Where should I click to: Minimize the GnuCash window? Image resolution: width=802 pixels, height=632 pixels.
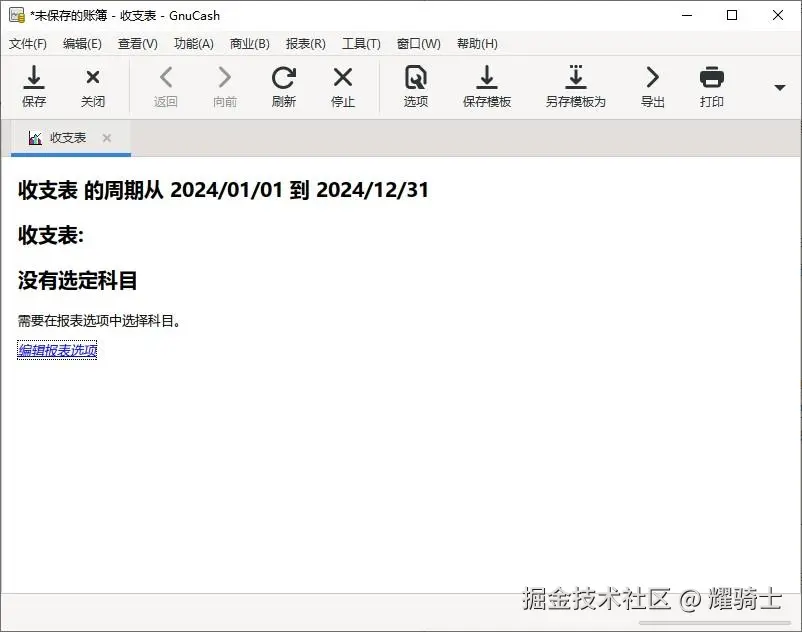687,15
